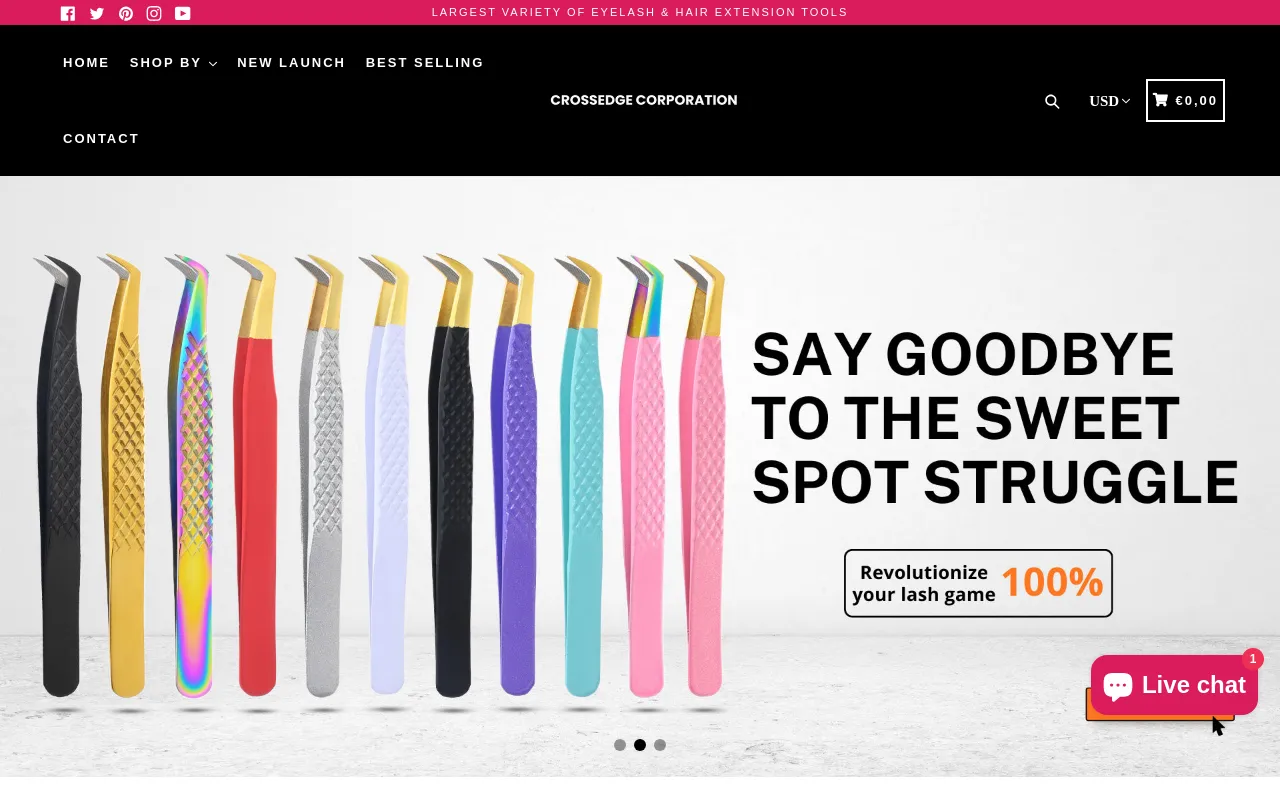The height and width of the screenshot is (800, 1280).
Task: Go to the HOME menu item
Action: click(x=86, y=63)
